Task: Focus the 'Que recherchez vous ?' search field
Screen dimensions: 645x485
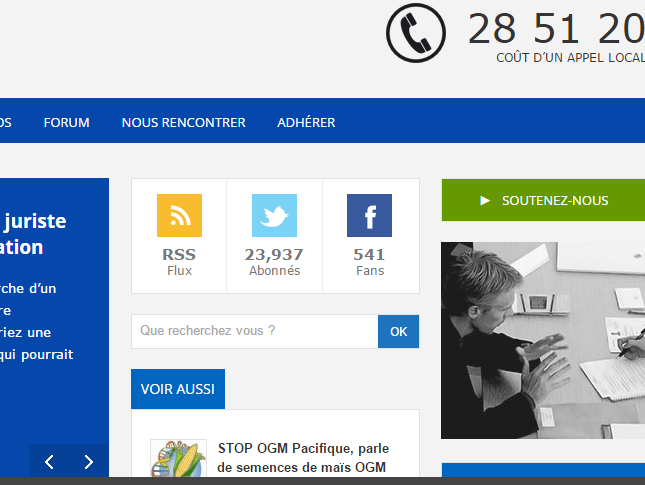Action: point(254,331)
